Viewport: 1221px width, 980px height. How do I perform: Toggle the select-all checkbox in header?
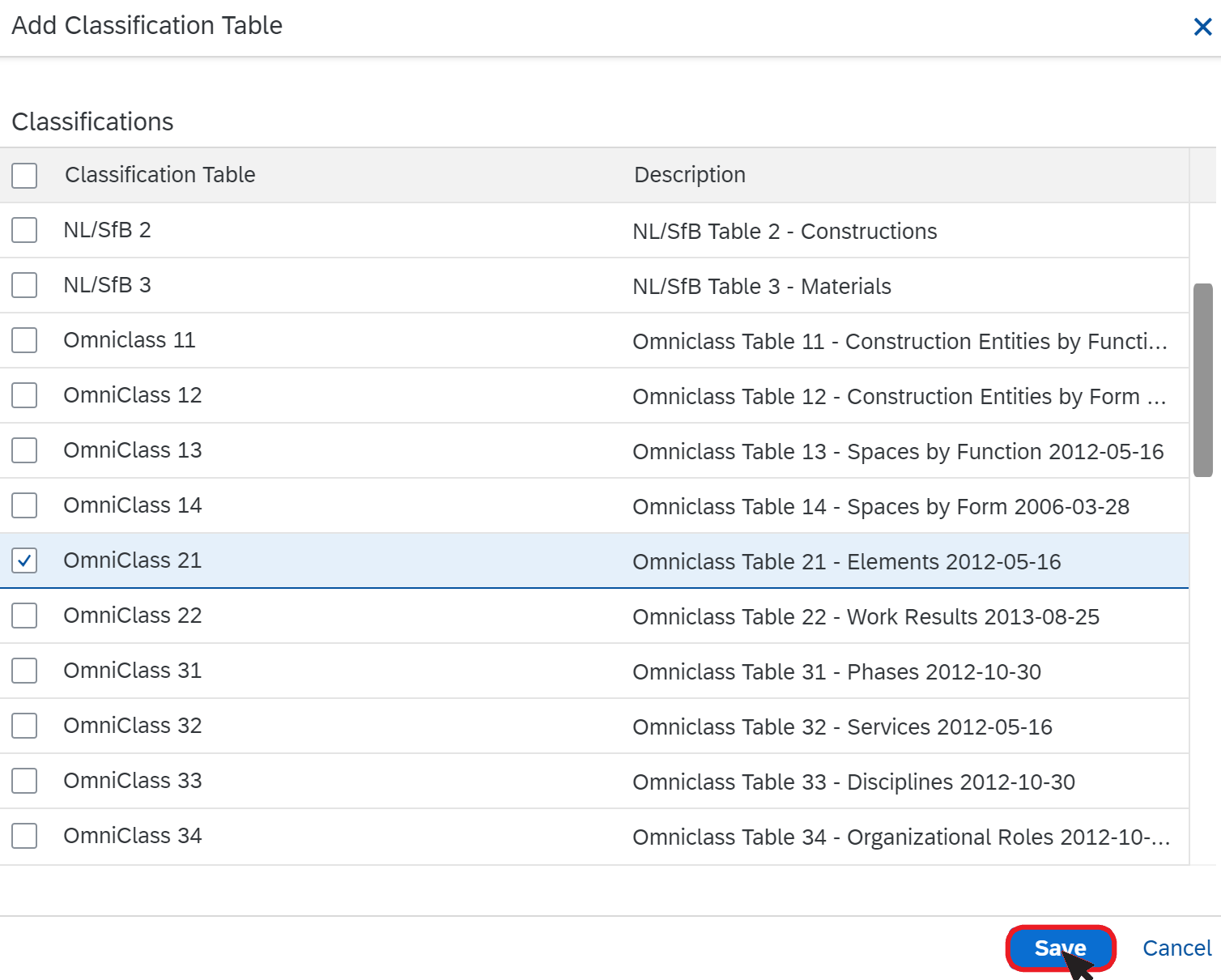pos(24,175)
